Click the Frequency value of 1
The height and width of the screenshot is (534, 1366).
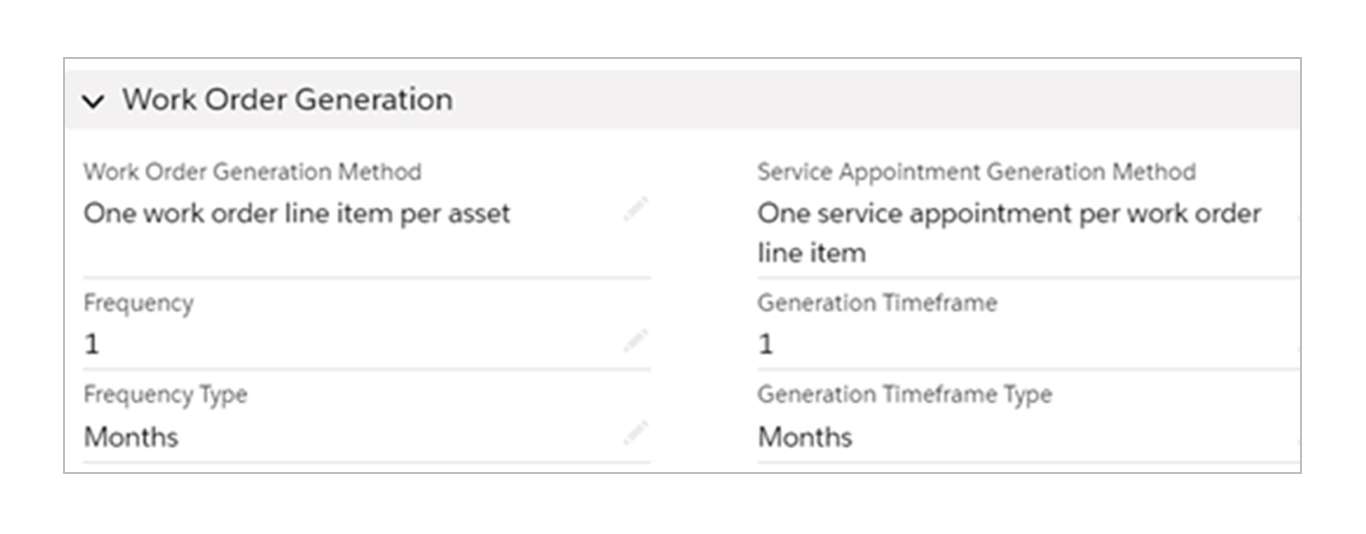click(92, 345)
